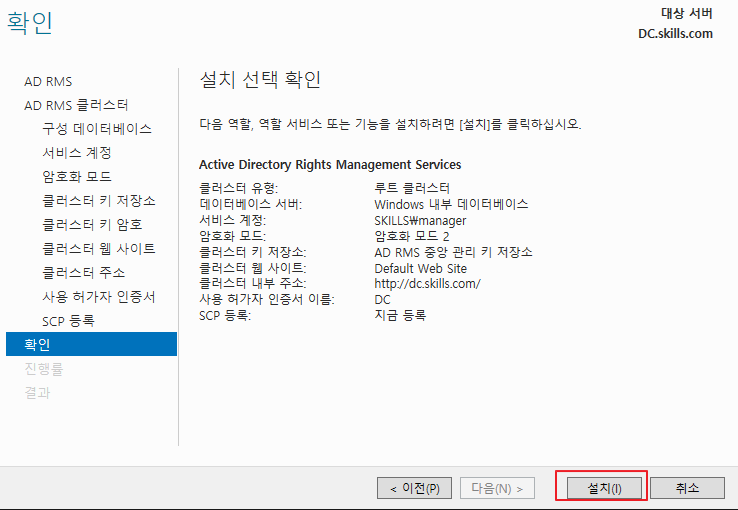Click the 설치(I) install button
Image resolution: width=738 pixels, height=510 pixels.
click(604, 488)
